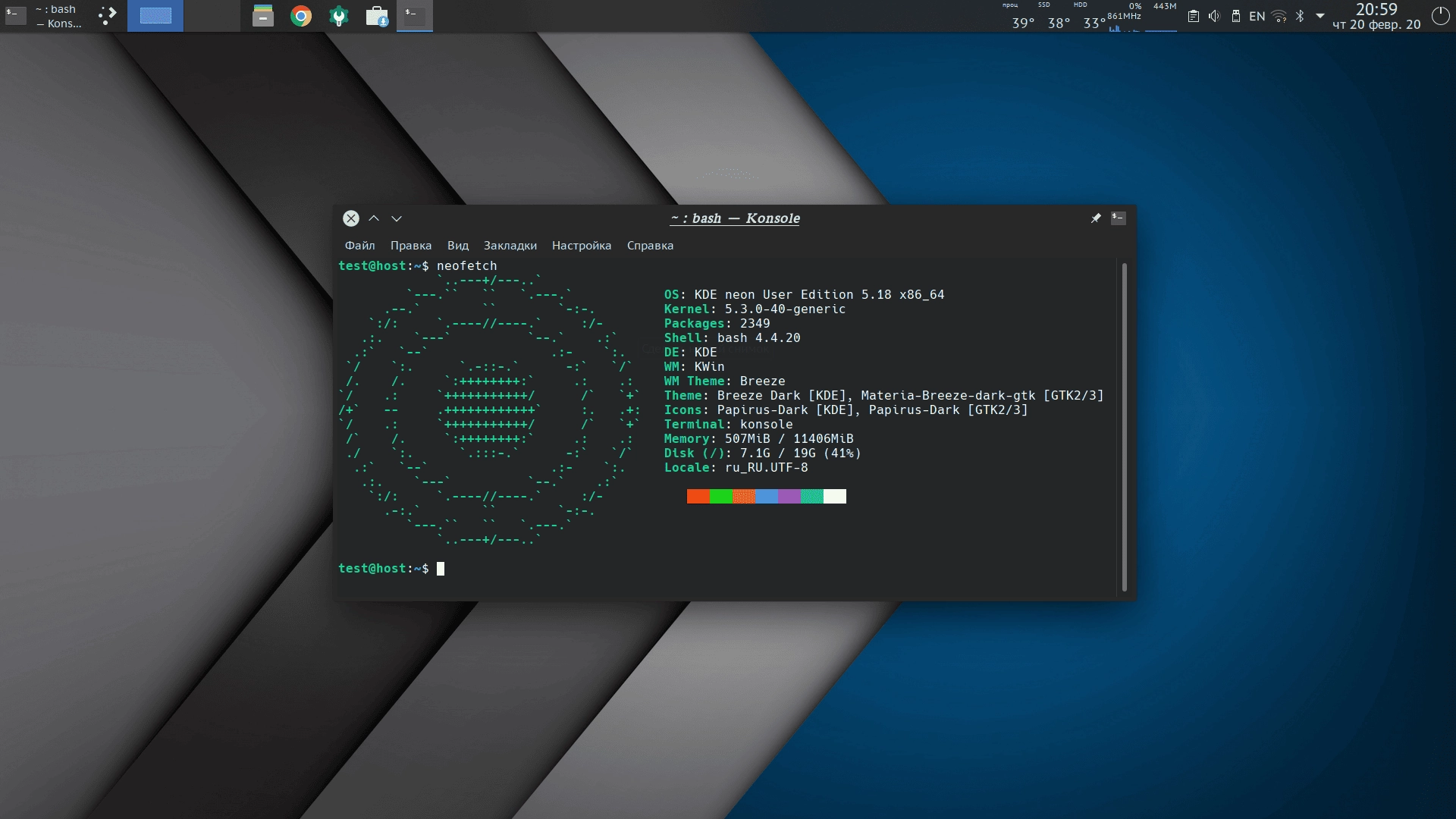
Task: Click the power/logout button in the panel
Action: point(1441,16)
